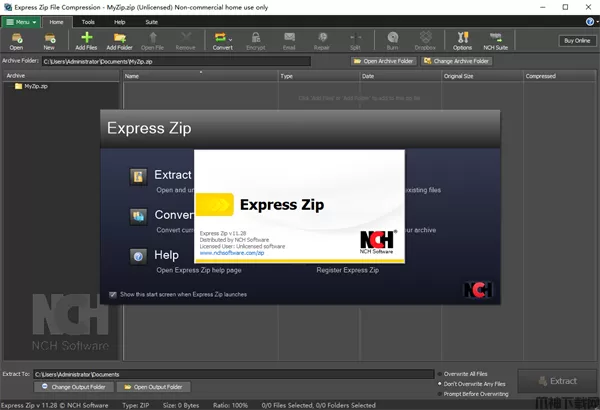Click the Help icon on start screen
Viewport: 600px width, 410px height.
(139, 256)
